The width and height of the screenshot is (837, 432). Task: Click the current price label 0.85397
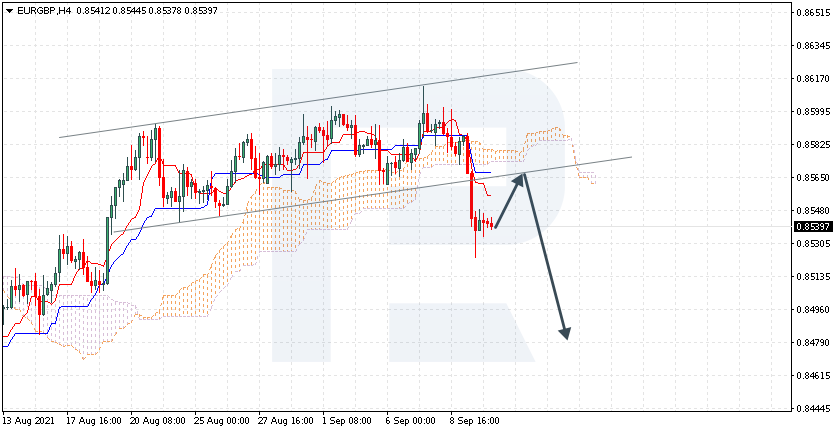(x=811, y=227)
